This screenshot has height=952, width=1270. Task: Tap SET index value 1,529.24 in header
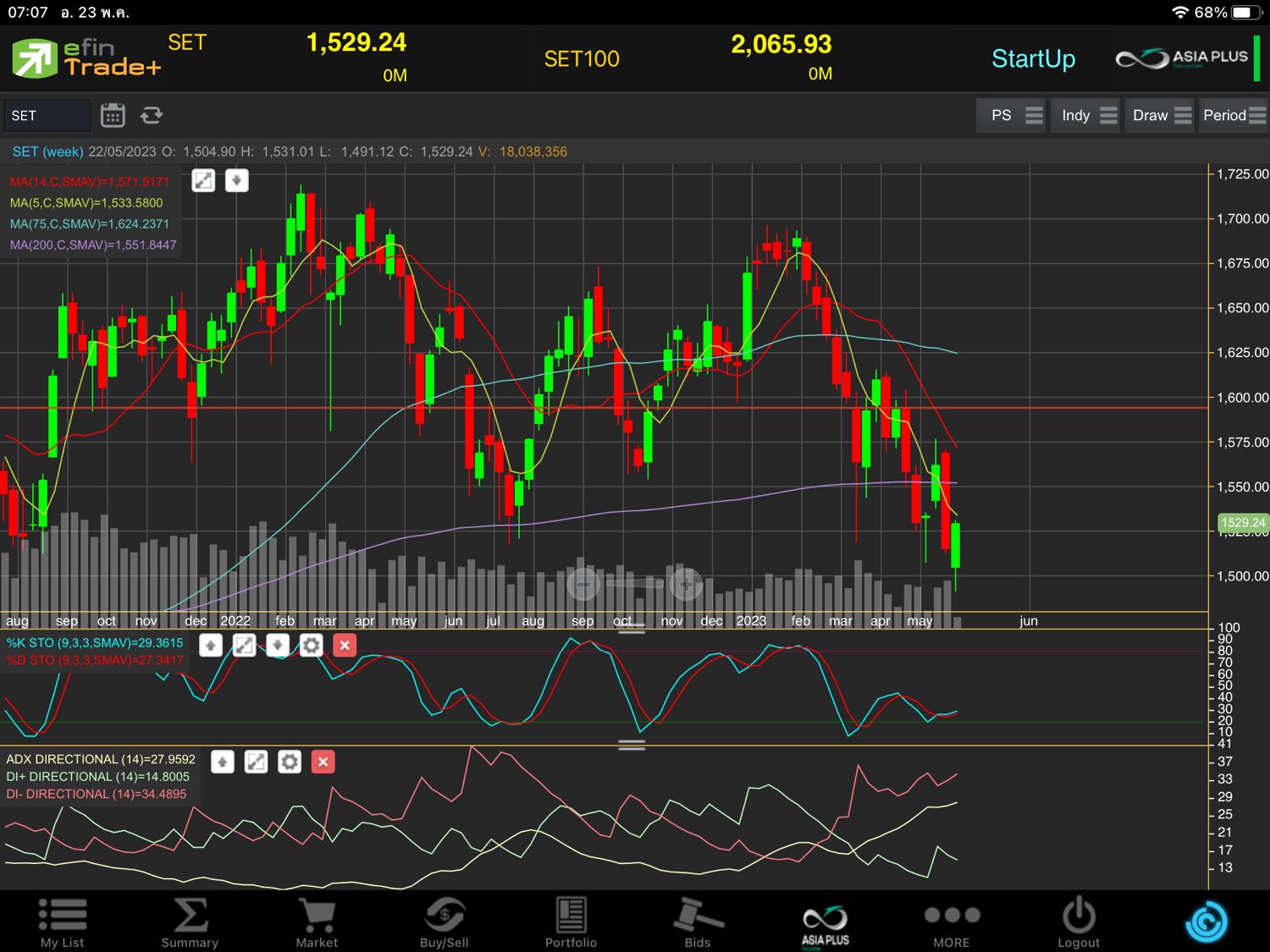(x=356, y=42)
